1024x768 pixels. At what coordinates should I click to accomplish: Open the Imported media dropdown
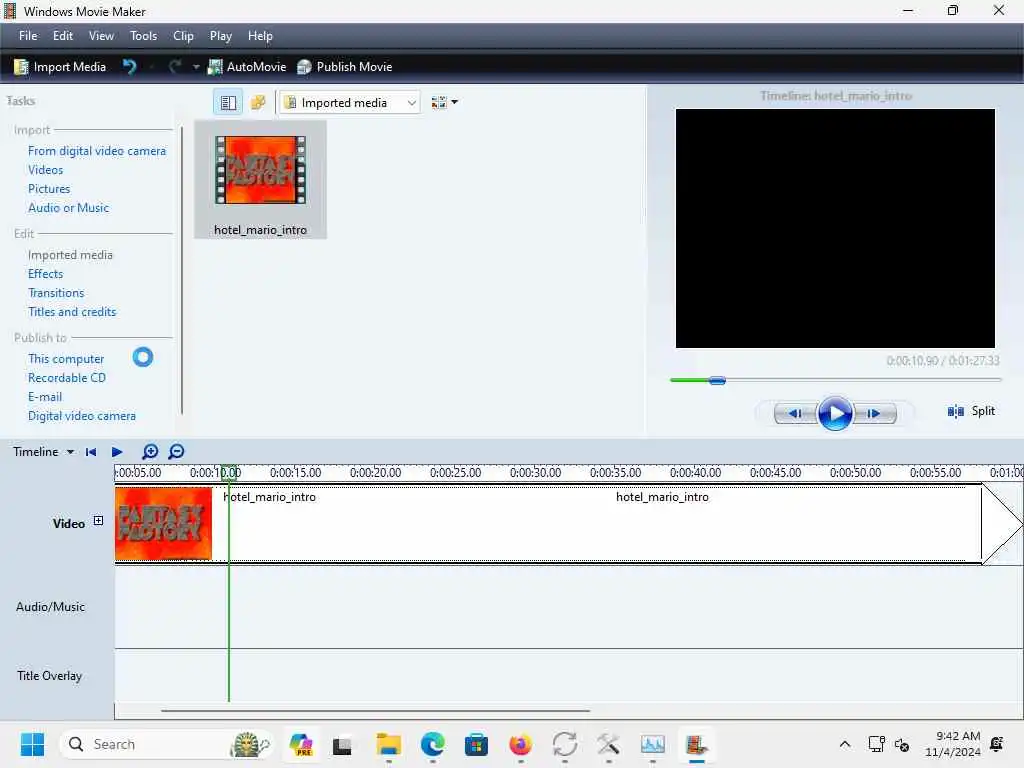(x=349, y=103)
